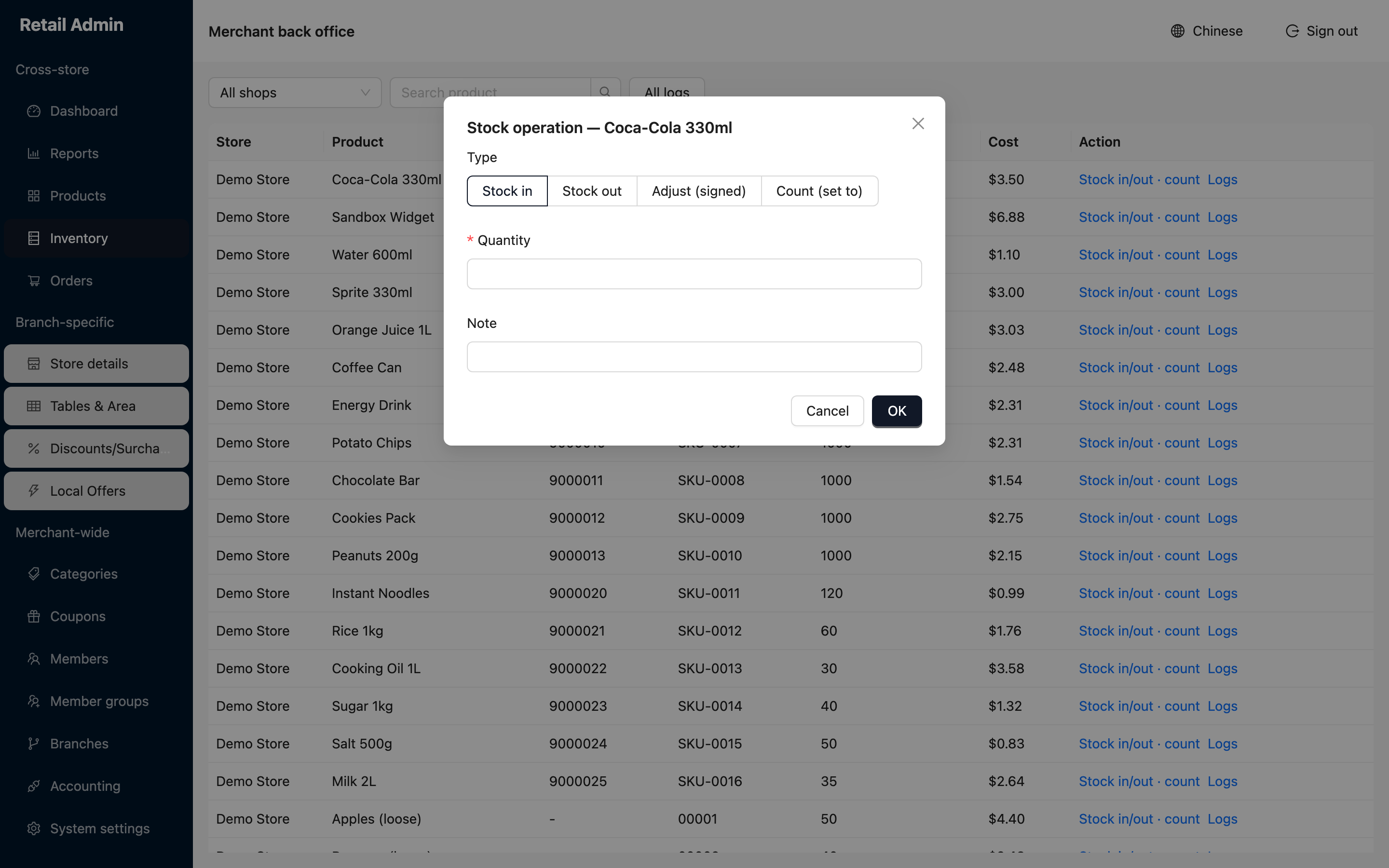The image size is (1389, 868).
Task: Click the Discounts percent icon
Action: coord(34,448)
